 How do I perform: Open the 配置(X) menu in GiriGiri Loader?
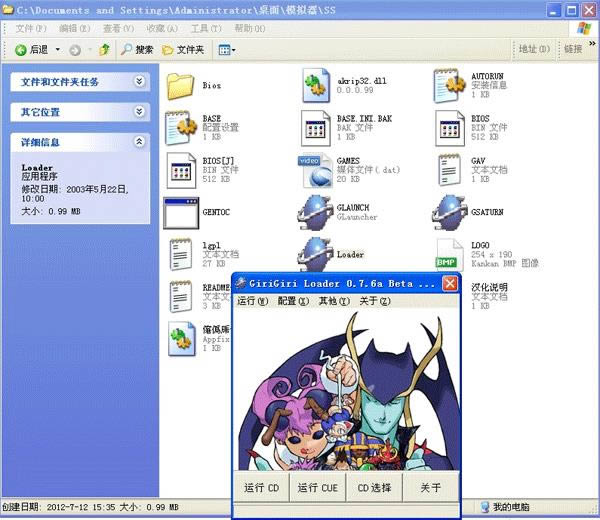tap(293, 301)
